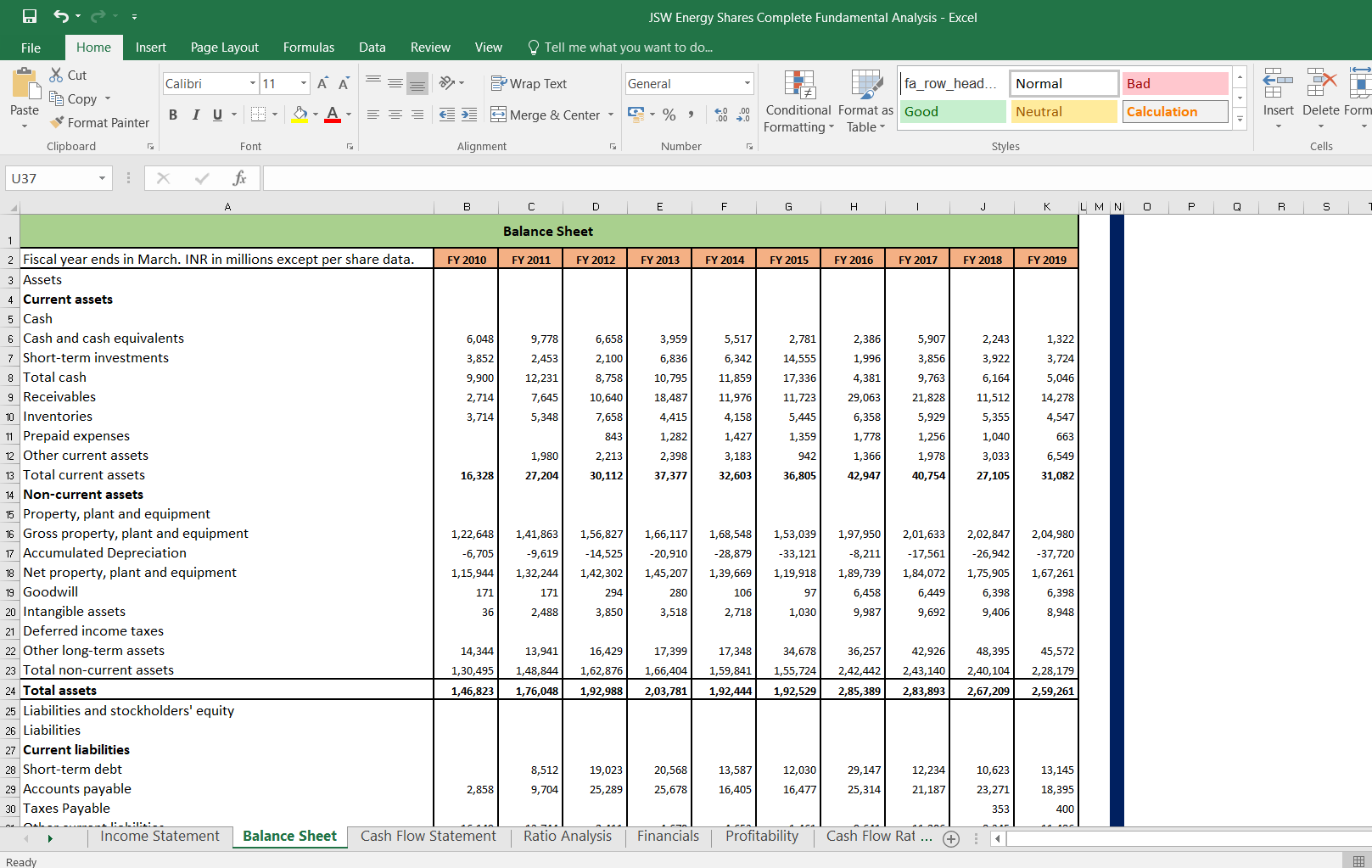Toggle Top Align
This screenshot has width=1372, height=868.
coord(373,82)
